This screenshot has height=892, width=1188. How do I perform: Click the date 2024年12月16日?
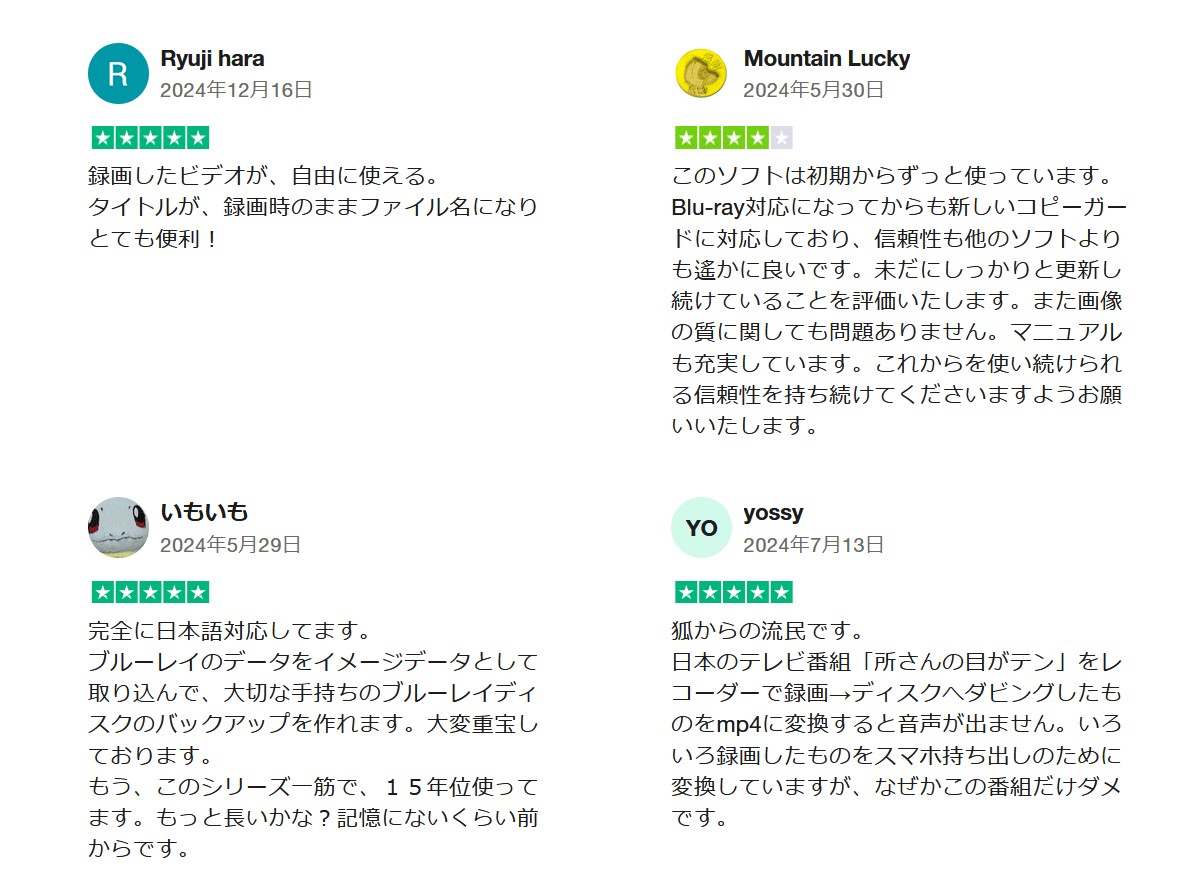coord(236,90)
